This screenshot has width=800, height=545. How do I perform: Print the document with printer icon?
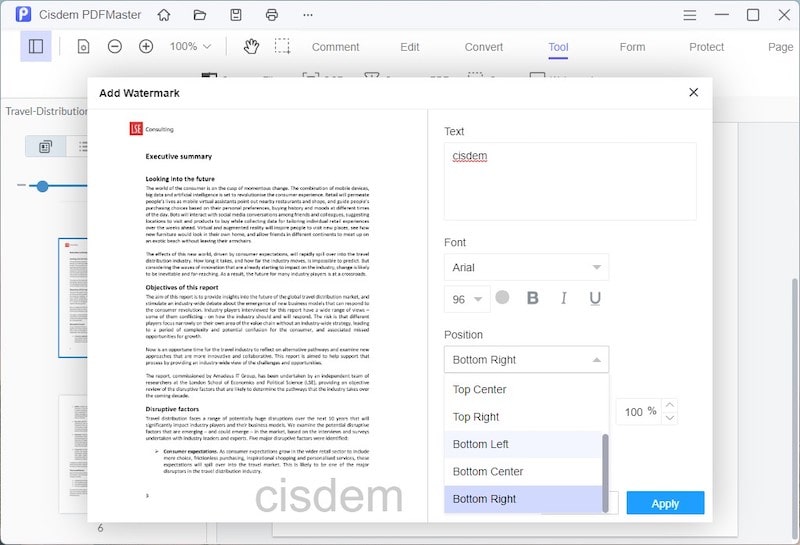271,15
